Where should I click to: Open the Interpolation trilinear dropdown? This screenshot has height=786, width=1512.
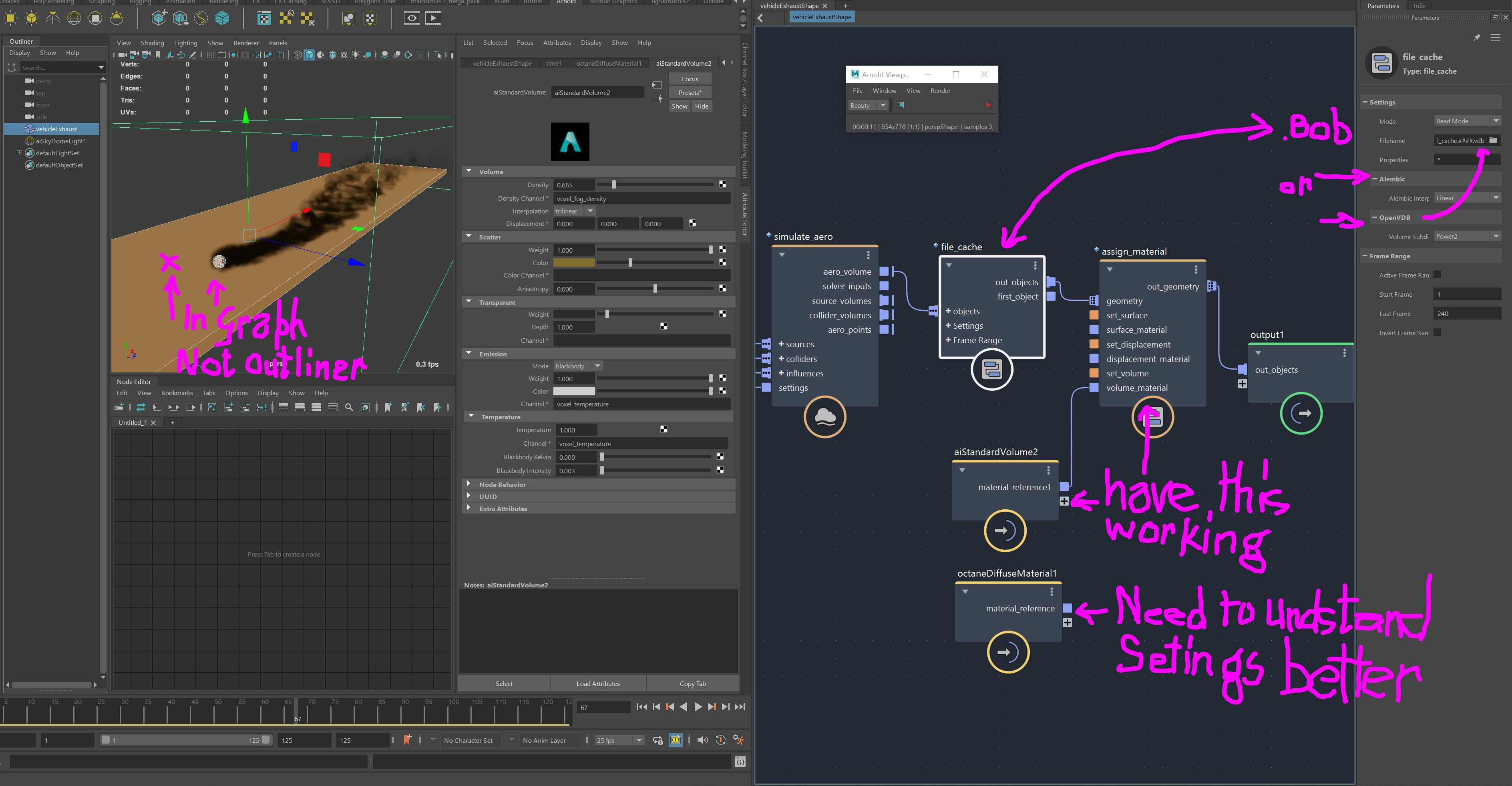click(x=575, y=211)
